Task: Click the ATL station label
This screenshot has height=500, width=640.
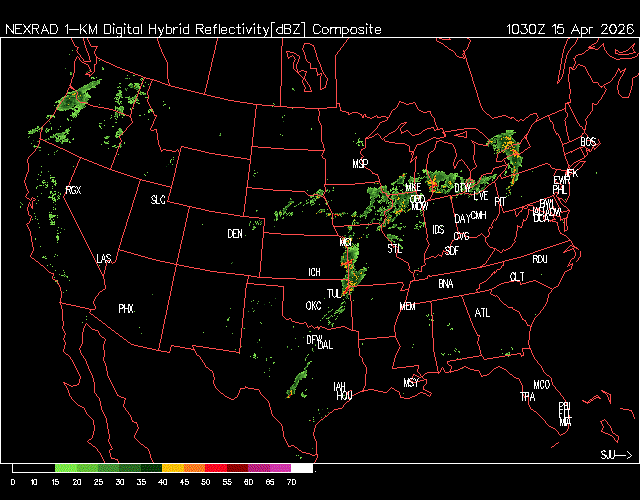Action: point(483,313)
